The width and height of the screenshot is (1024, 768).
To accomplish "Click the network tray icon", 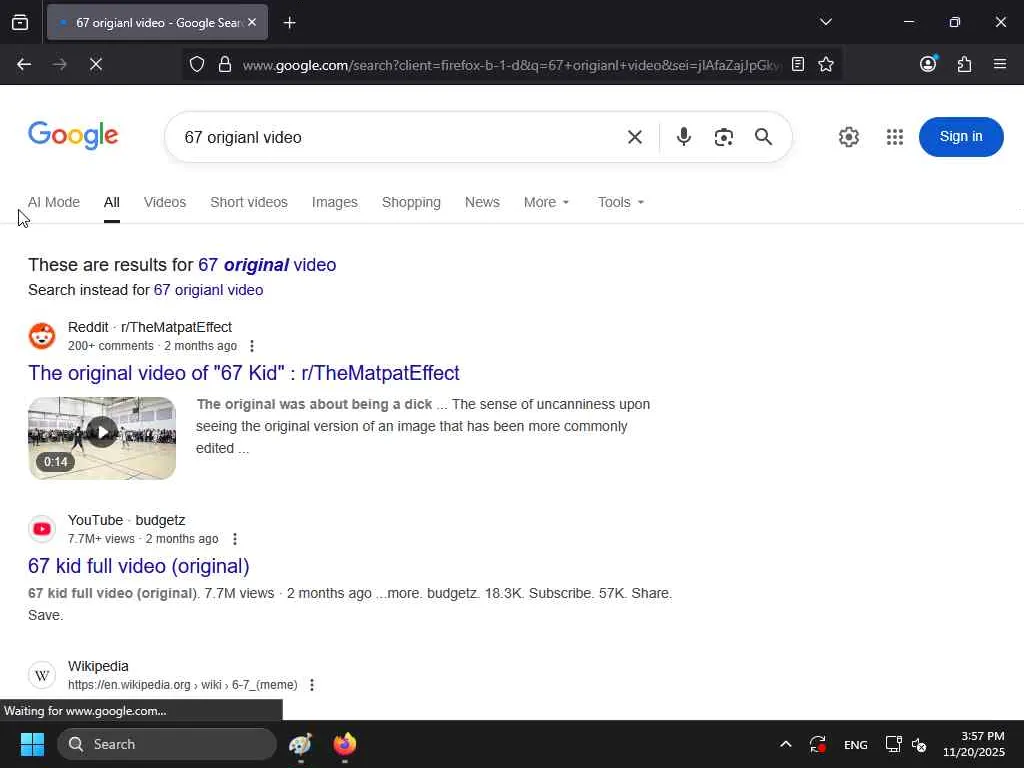I will pyautogui.click(x=893, y=744).
